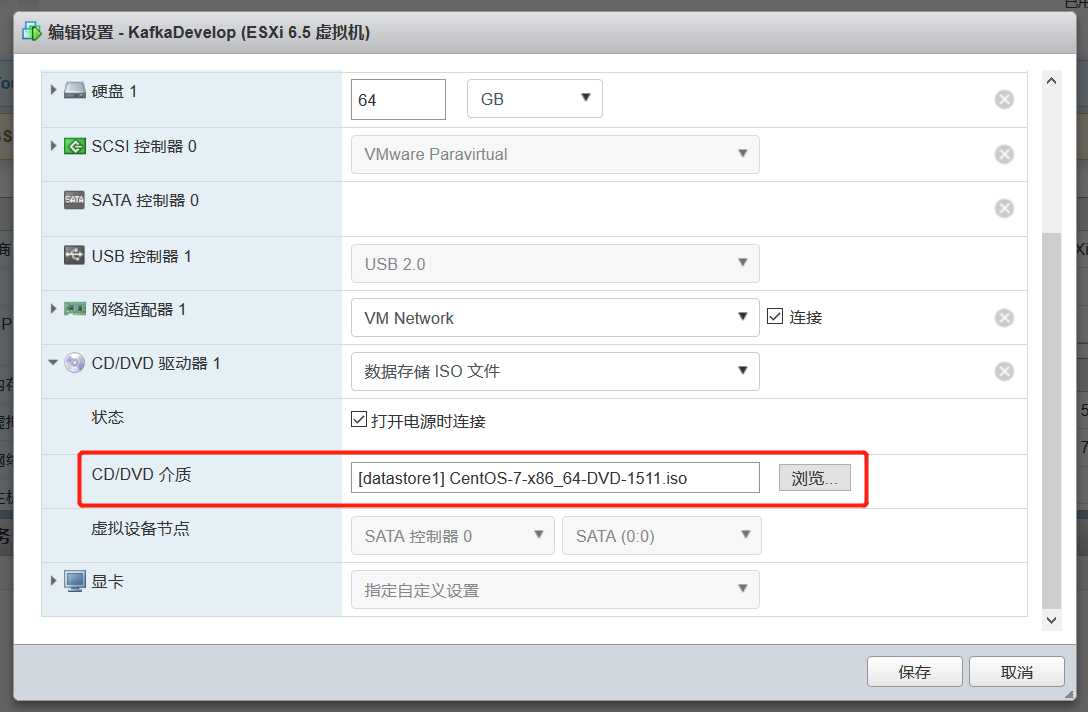Click the 浏览... browse button
Viewport: 1088px width, 712px height.
[815, 477]
